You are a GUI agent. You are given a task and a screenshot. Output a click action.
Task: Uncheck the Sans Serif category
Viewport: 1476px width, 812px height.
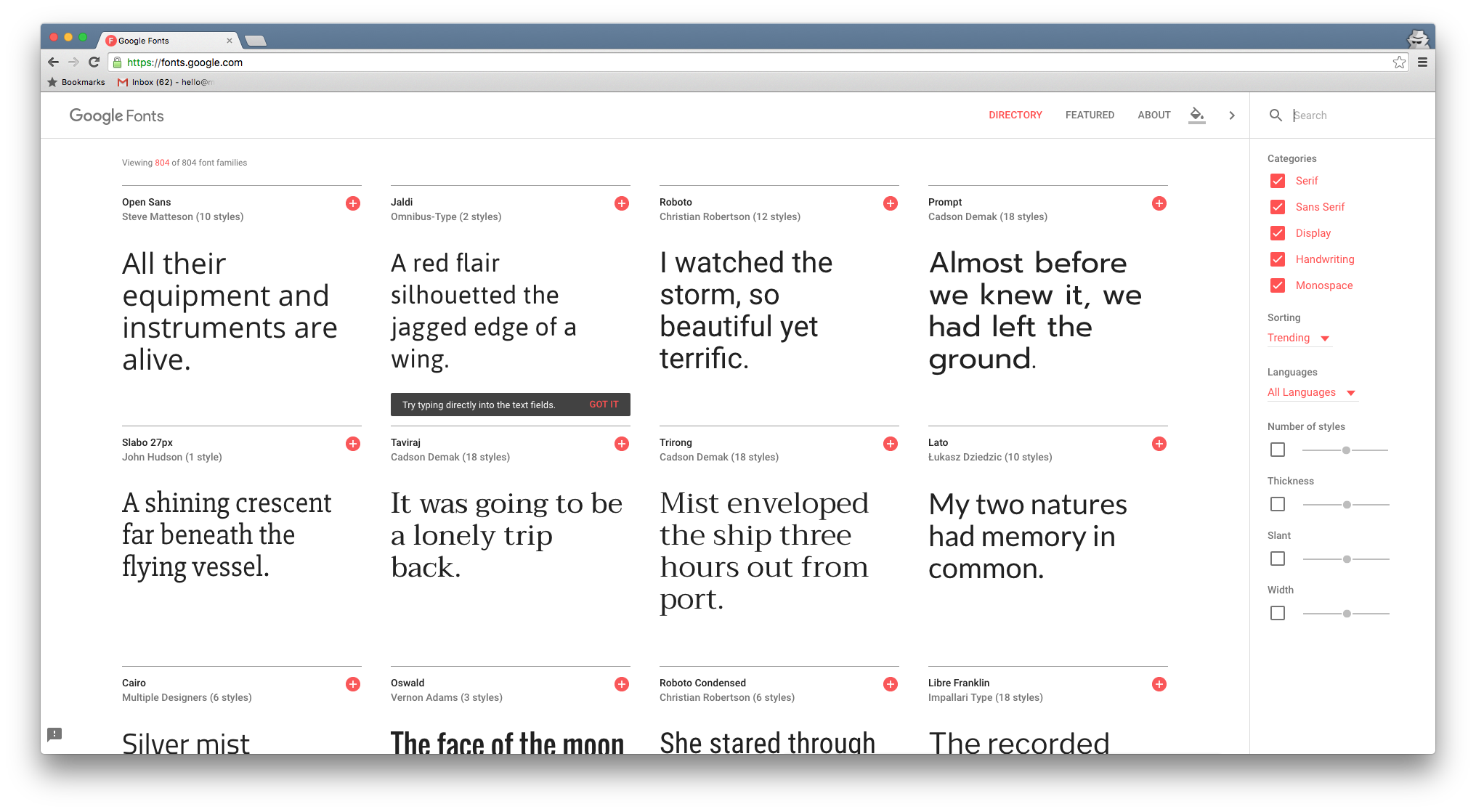1278,207
